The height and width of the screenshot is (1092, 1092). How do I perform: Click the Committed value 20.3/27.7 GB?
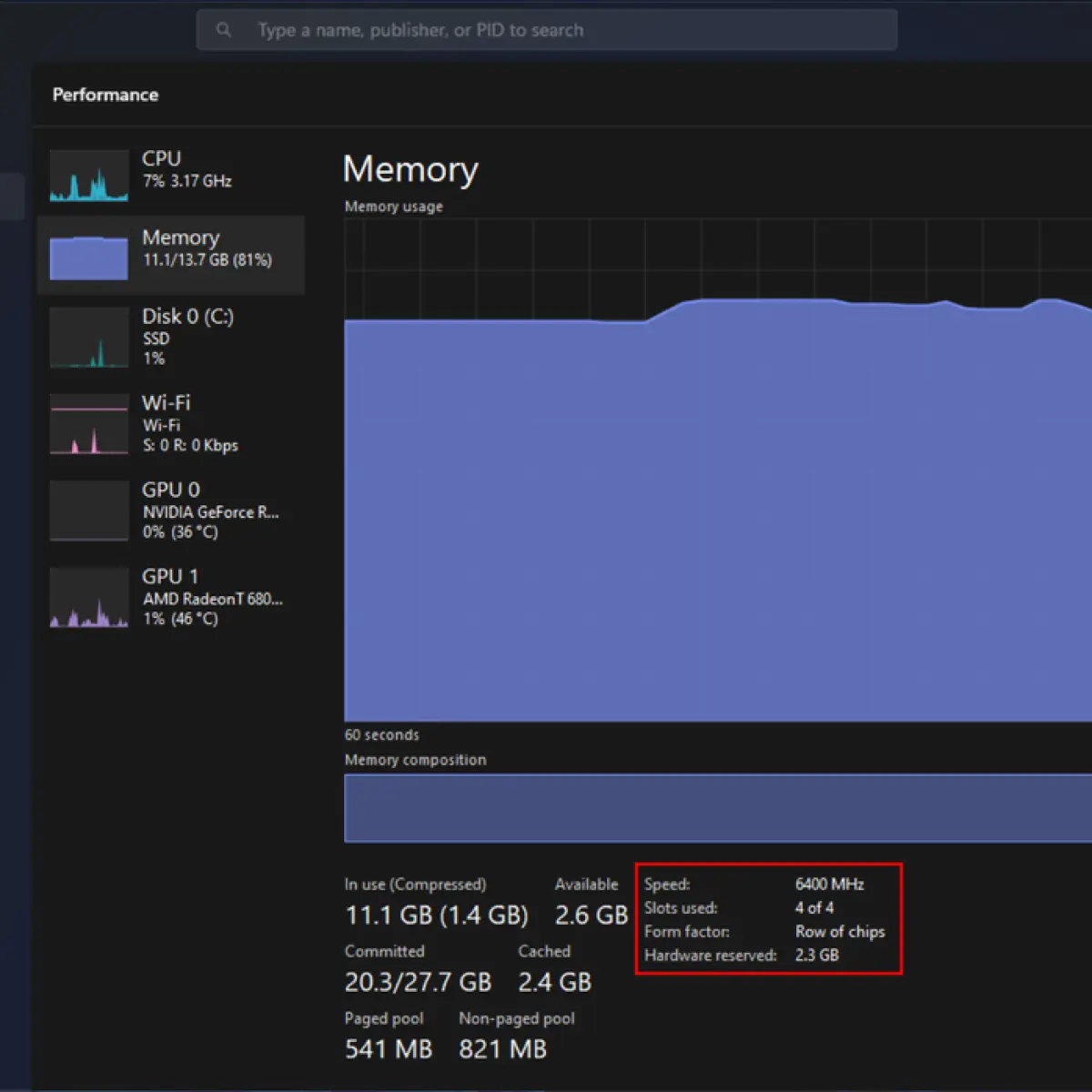pyautogui.click(x=419, y=982)
